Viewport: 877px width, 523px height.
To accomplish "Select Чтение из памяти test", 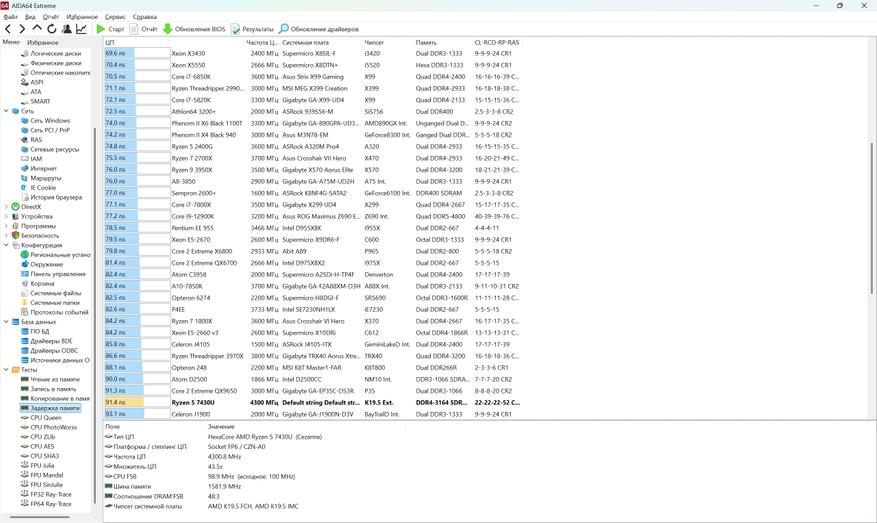I will point(55,379).
